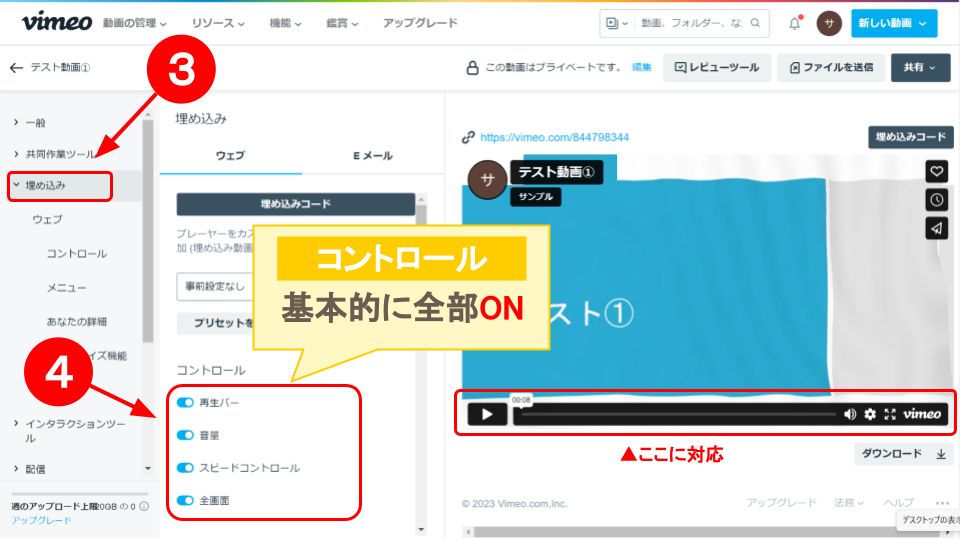Open the user avatar menu

click(x=829, y=23)
